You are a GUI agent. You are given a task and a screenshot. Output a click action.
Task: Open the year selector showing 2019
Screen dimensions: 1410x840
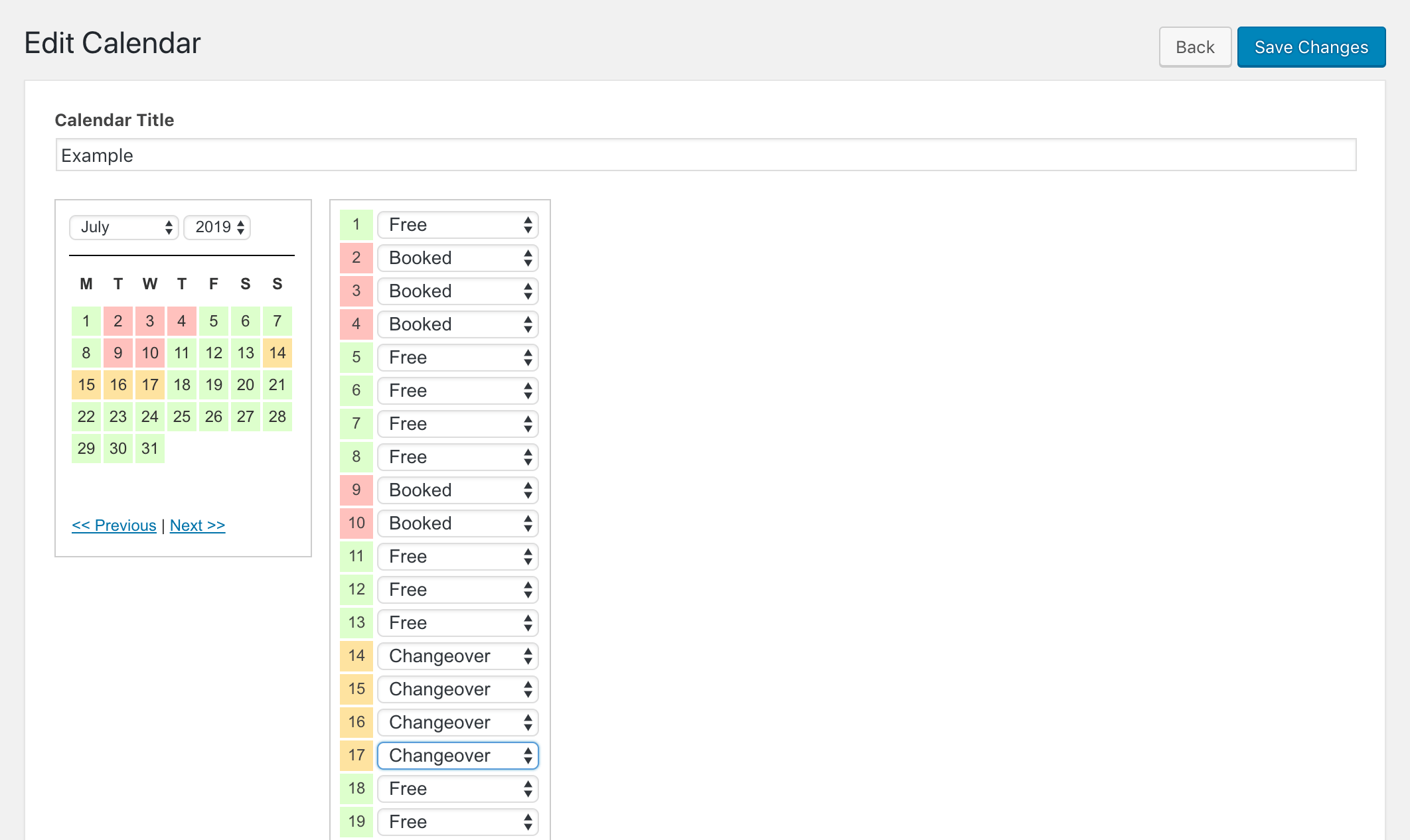click(x=217, y=228)
